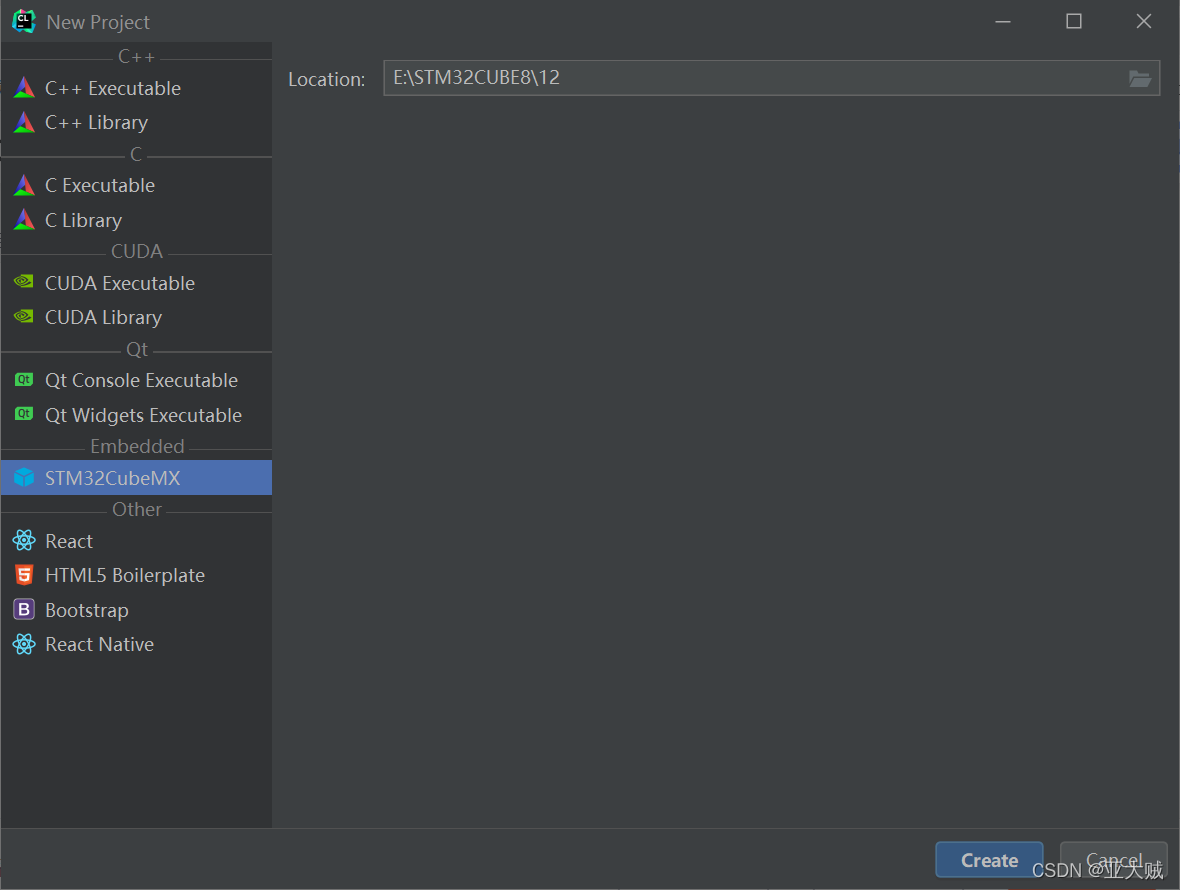
Task: Click the STM32CubeMX cube icon
Action: [x=24, y=478]
